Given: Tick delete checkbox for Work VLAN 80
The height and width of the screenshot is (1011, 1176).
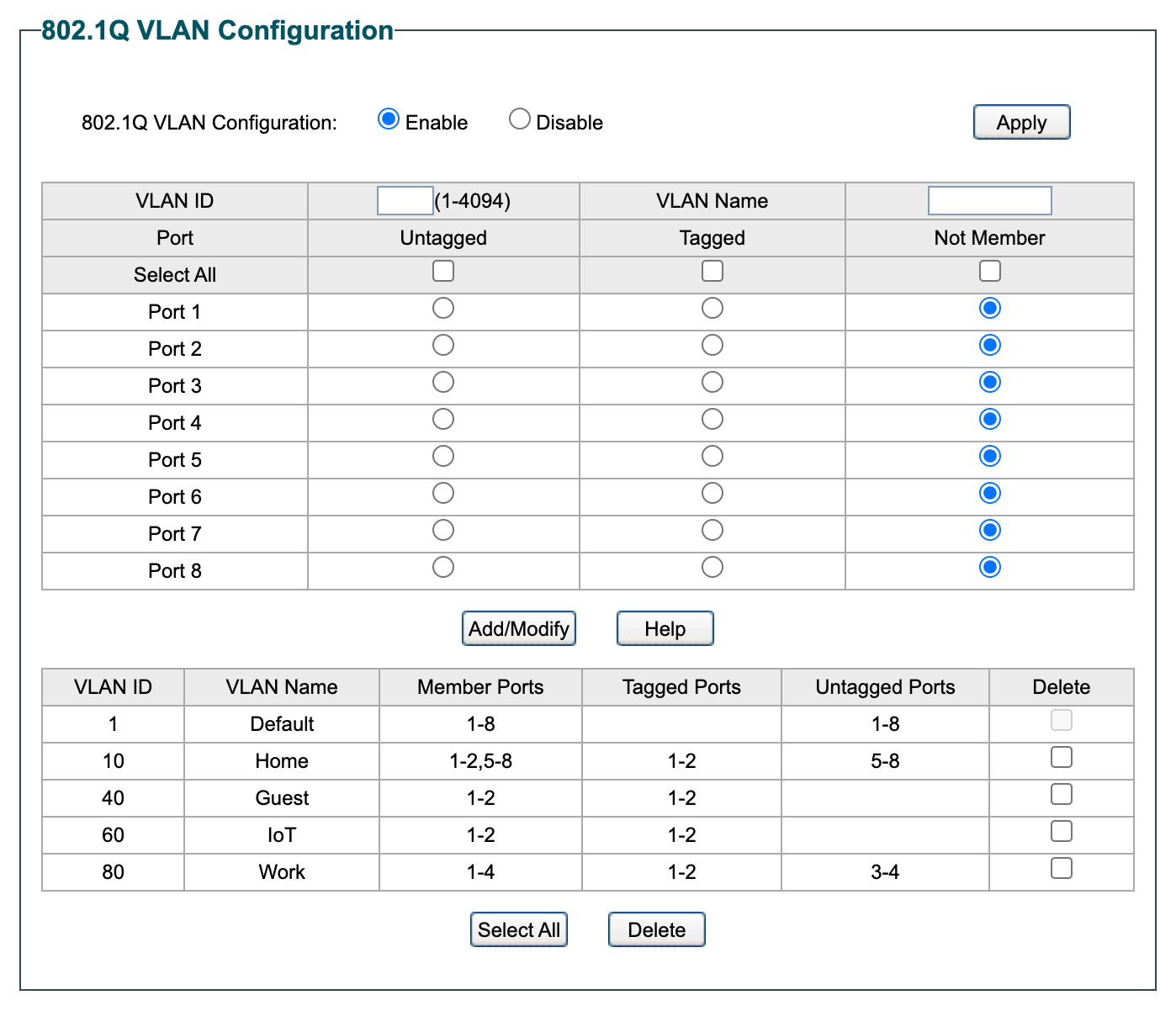Looking at the screenshot, I should click(x=1062, y=869).
